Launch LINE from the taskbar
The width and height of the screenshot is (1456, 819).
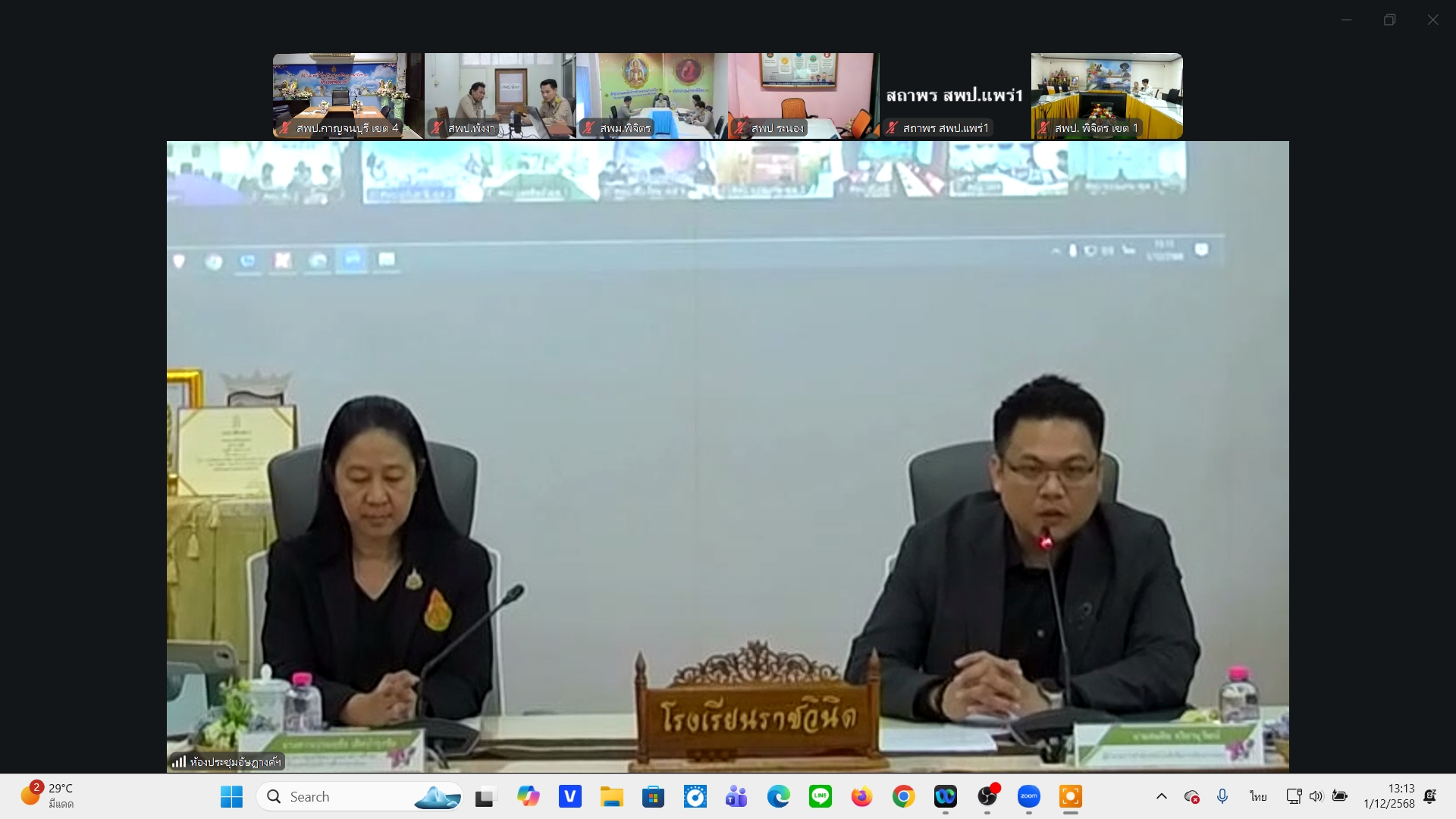click(x=820, y=796)
